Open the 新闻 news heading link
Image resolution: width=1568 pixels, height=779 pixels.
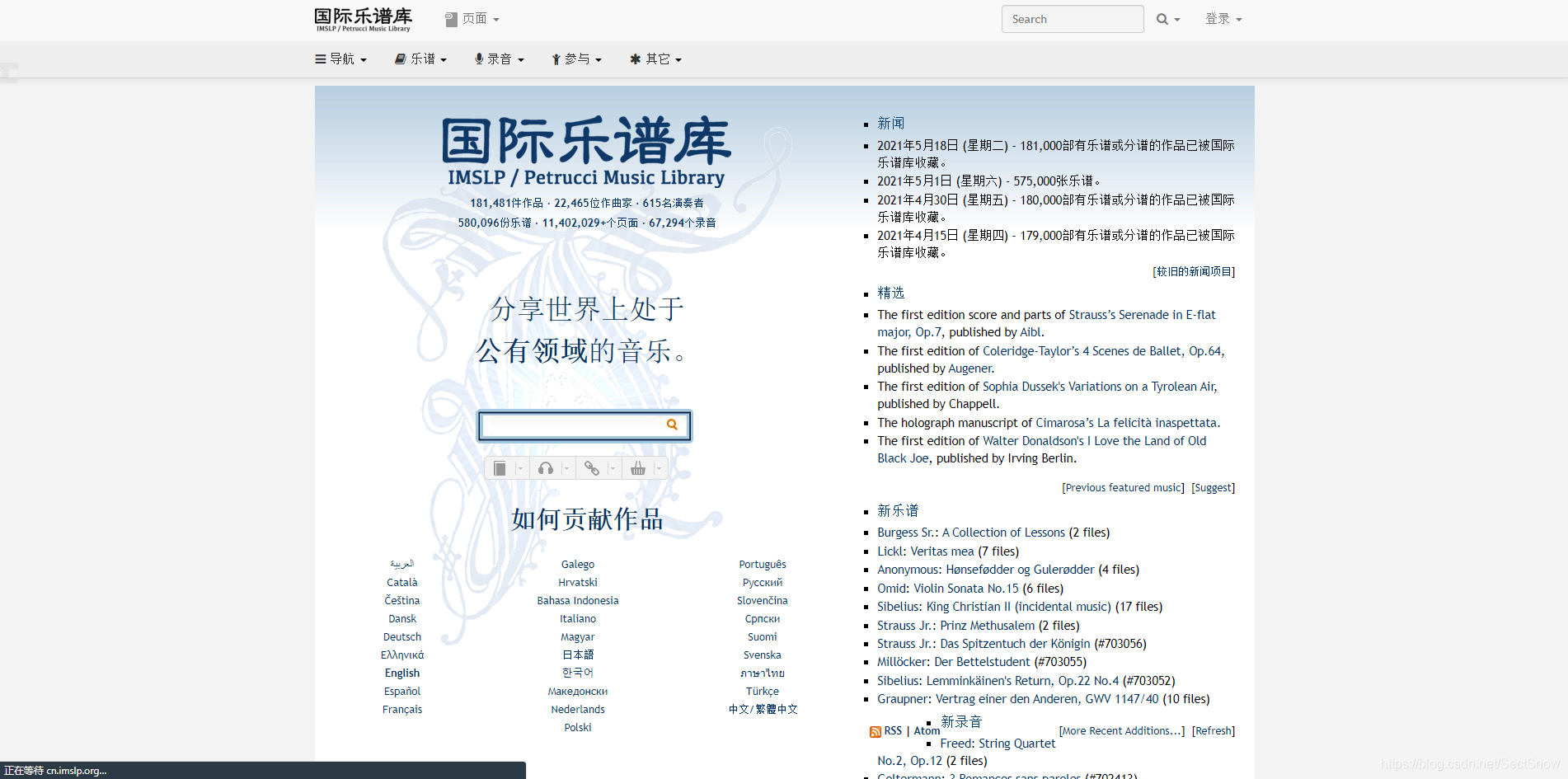click(891, 124)
